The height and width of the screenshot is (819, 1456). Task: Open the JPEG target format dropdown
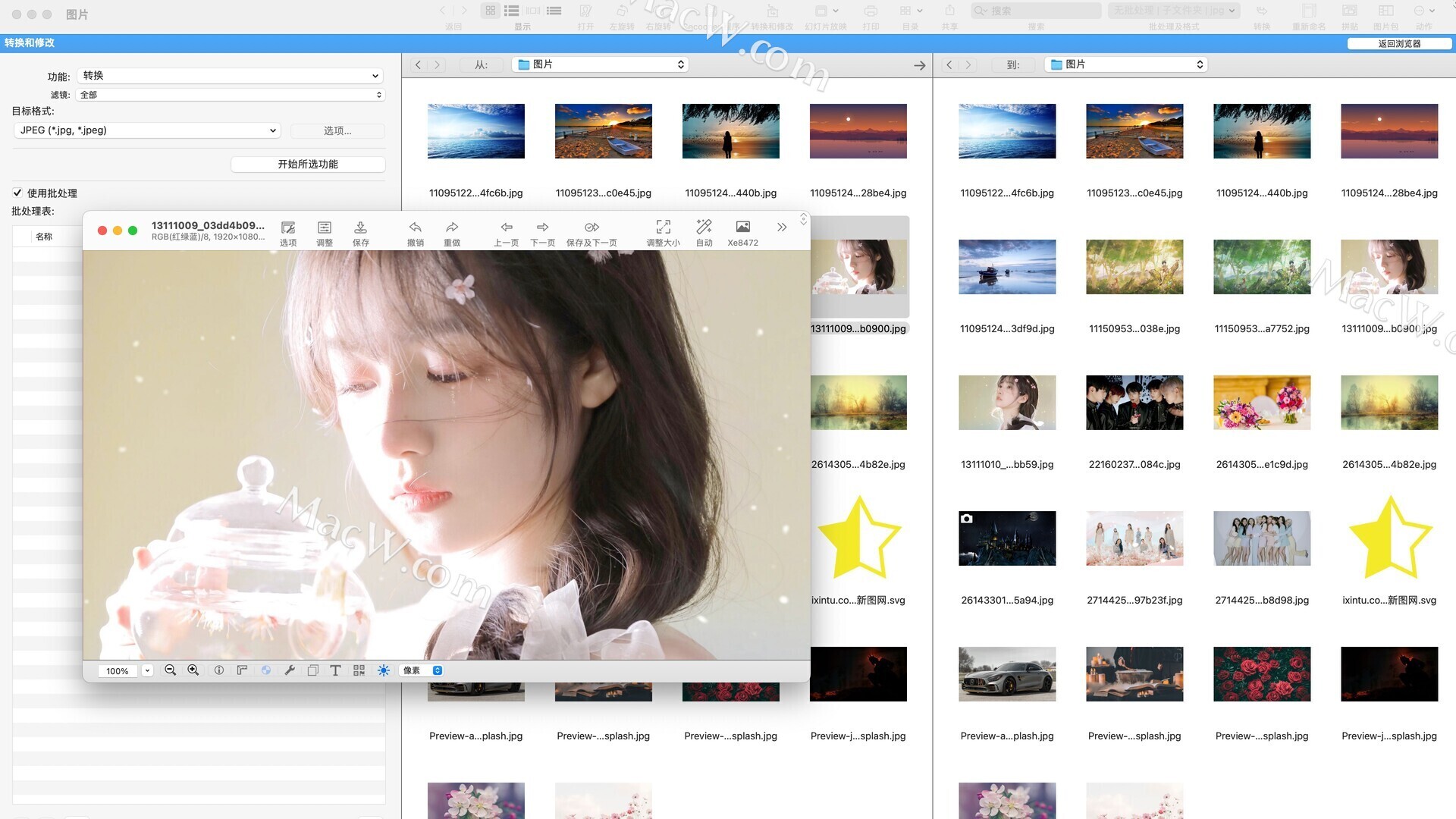(147, 130)
